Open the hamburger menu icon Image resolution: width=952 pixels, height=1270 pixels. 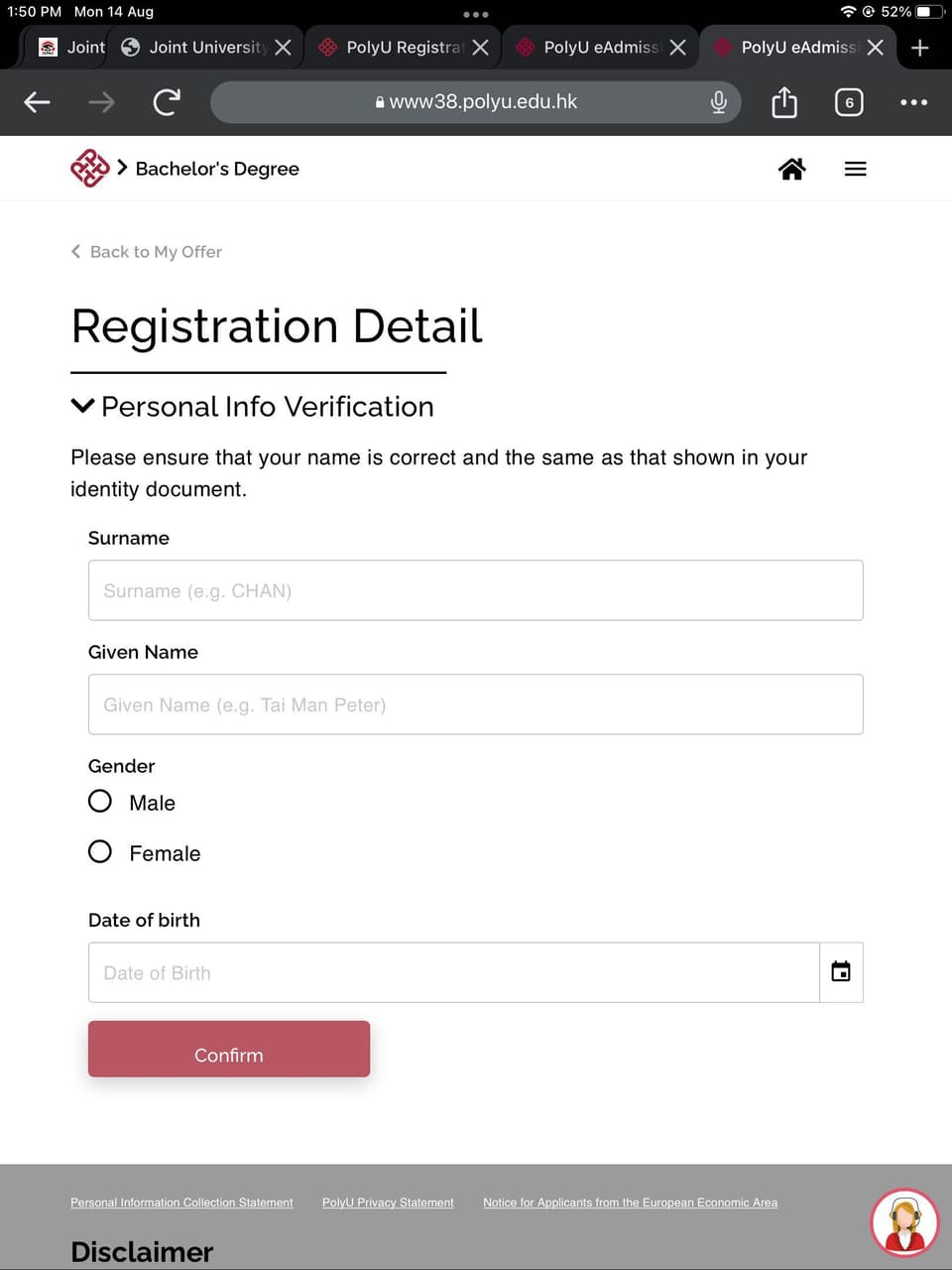pyautogui.click(x=855, y=168)
